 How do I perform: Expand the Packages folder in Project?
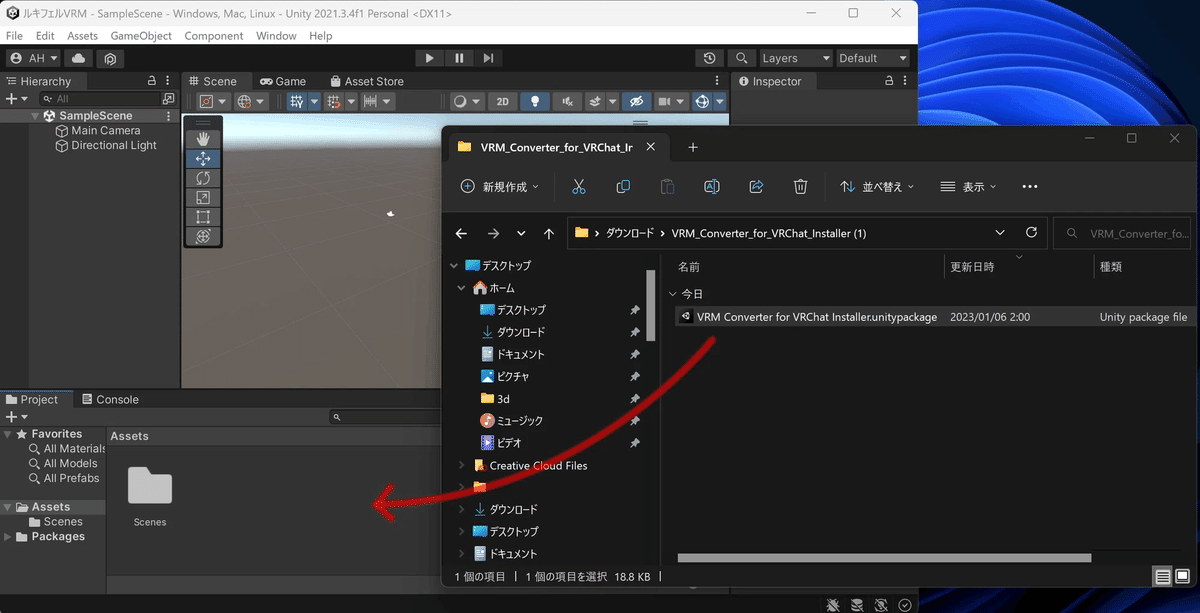click(9, 537)
